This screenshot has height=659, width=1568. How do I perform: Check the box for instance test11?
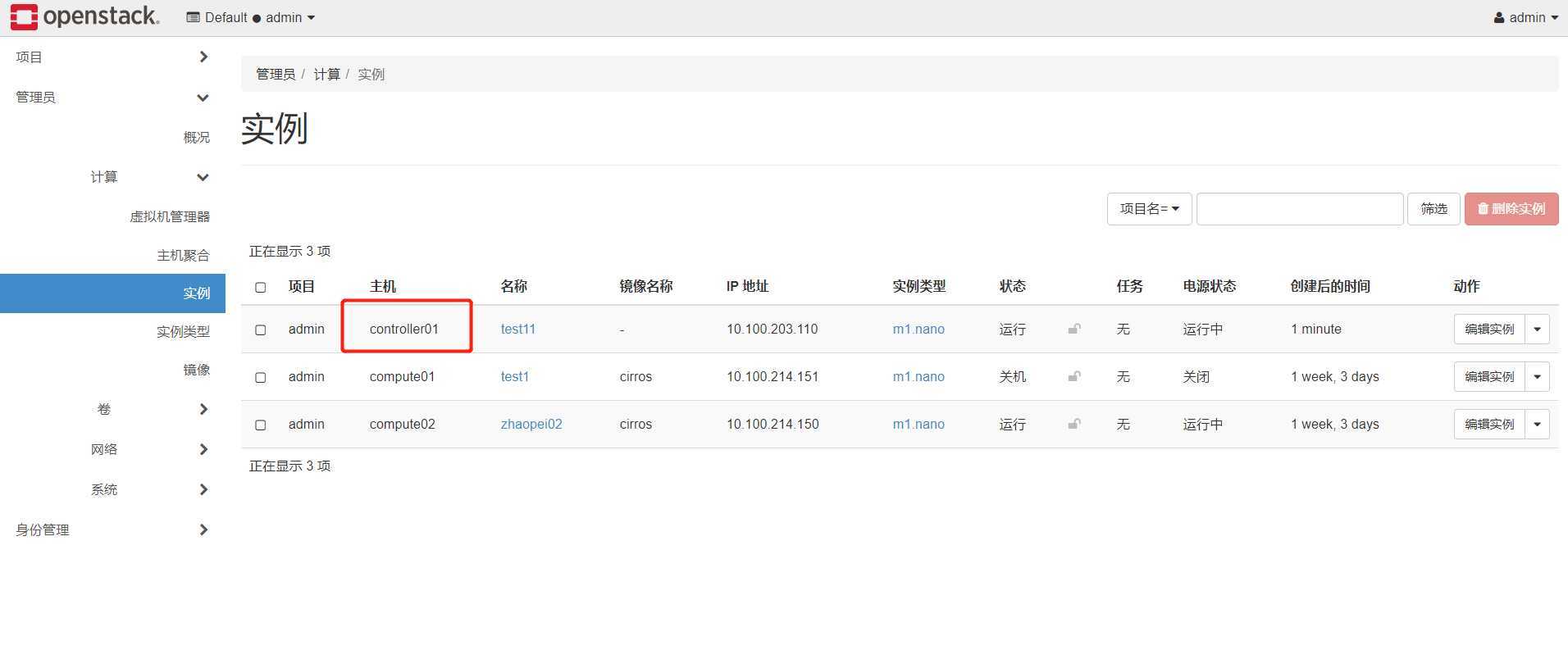click(x=261, y=329)
